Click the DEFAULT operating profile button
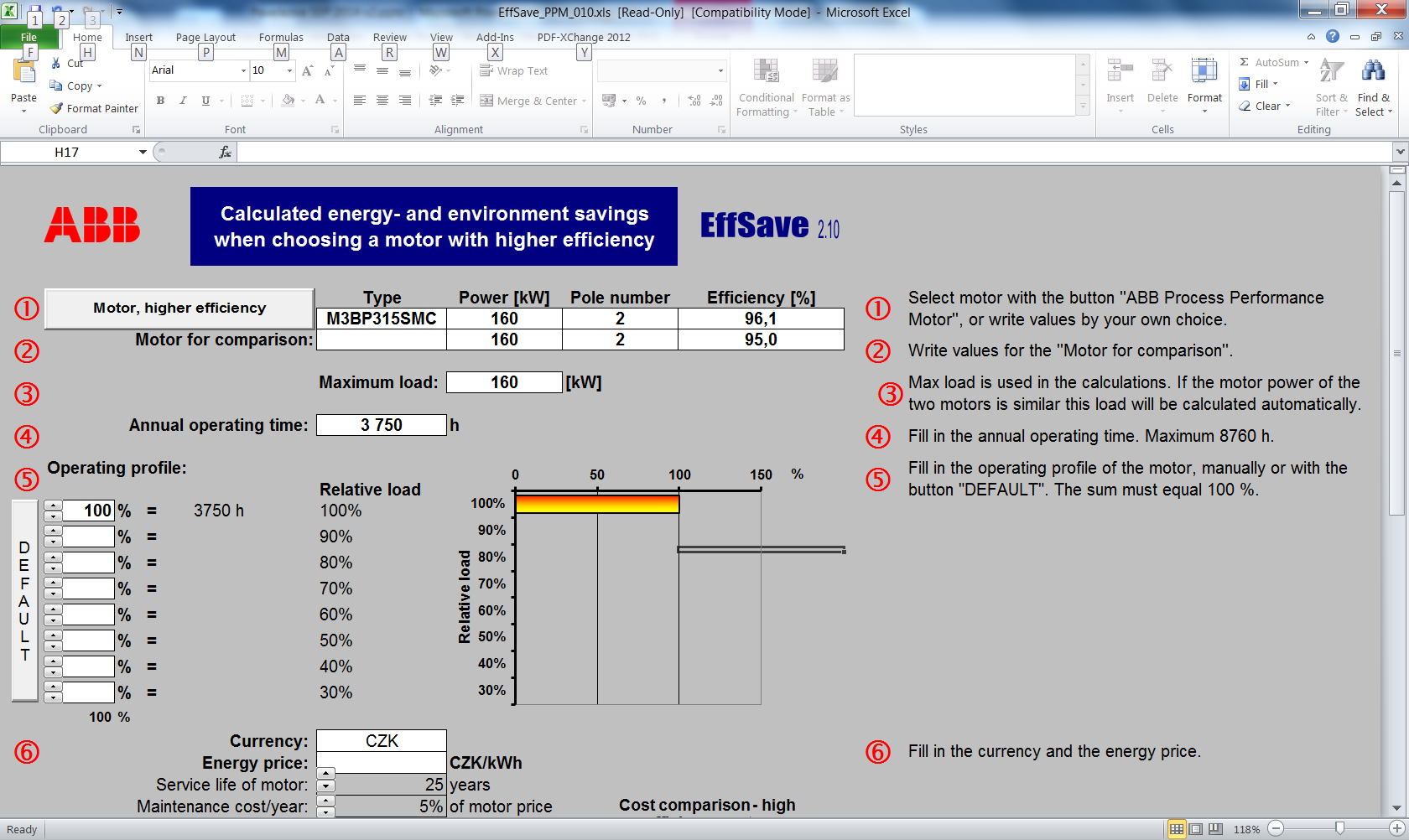Screen dimensions: 1409x840 [x=24, y=600]
